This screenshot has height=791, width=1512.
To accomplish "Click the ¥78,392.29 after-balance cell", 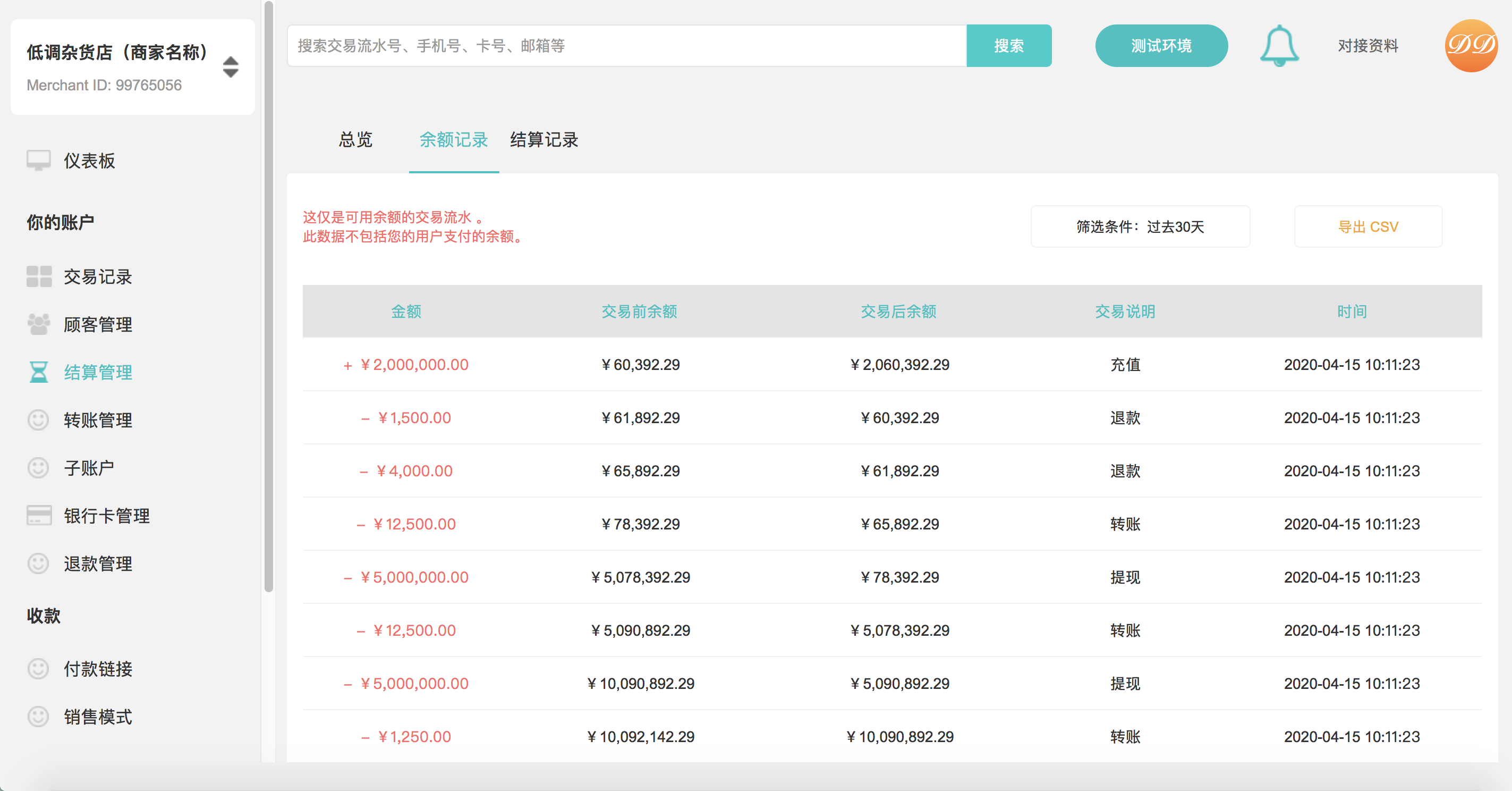I will pyautogui.click(x=899, y=577).
